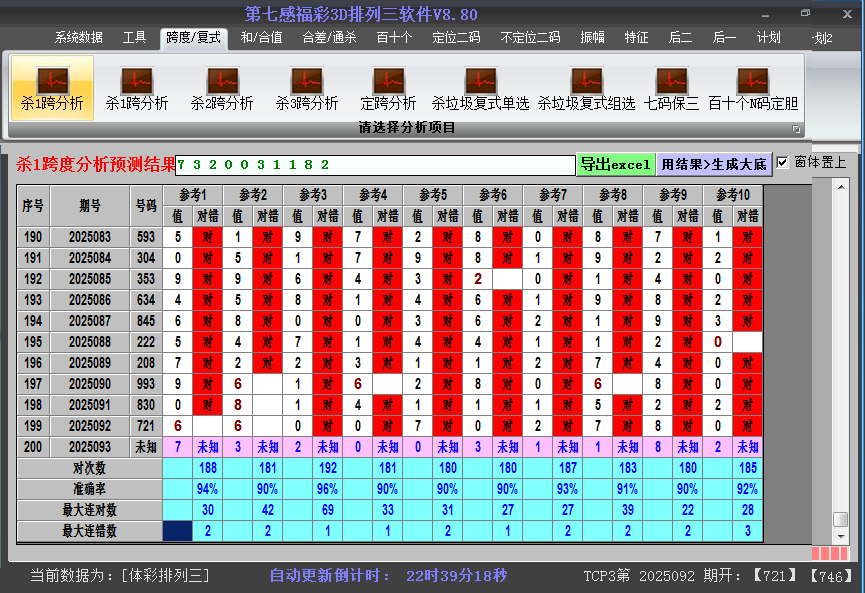Click the 准确率 row label

89,489
